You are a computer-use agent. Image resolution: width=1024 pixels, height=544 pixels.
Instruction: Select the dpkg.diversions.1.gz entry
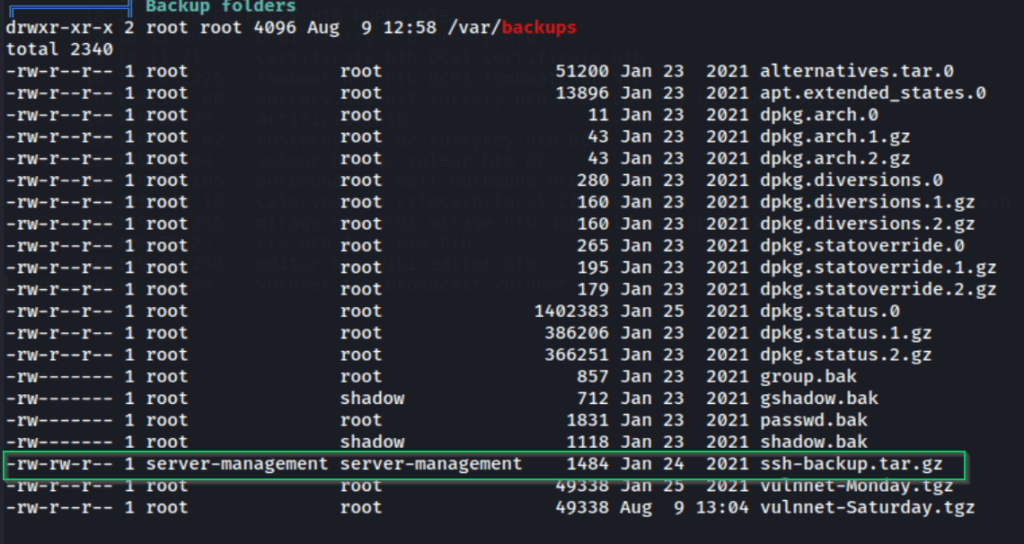[867, 202]
